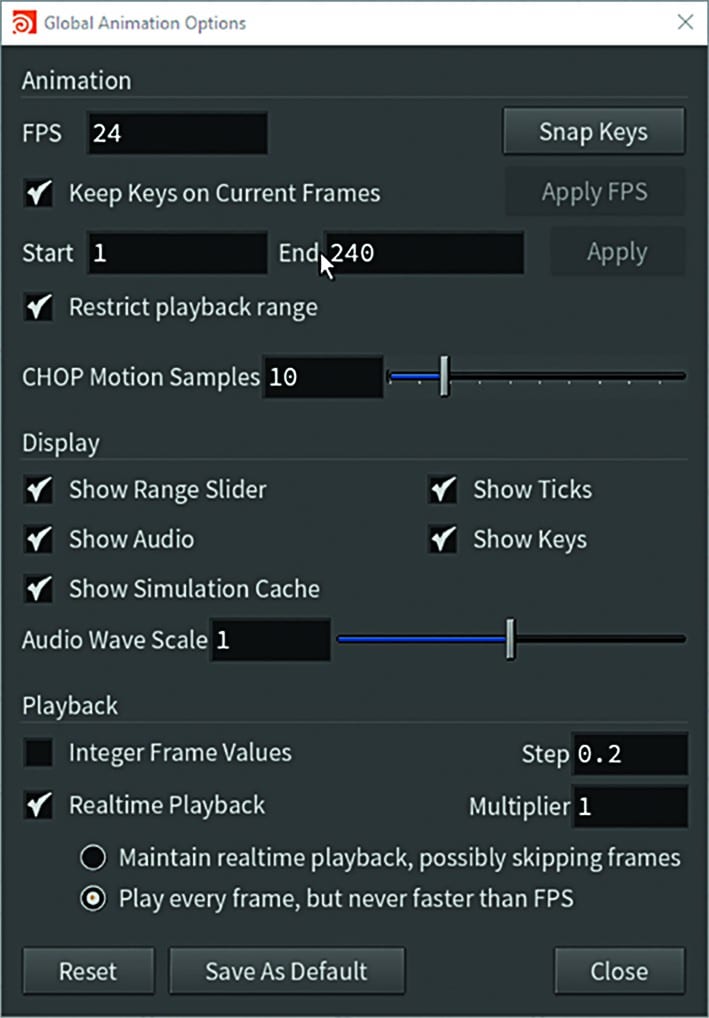Screen dimensions: 709x1018
Task: Turn off Realtime Playback
Action: [38, 805]
